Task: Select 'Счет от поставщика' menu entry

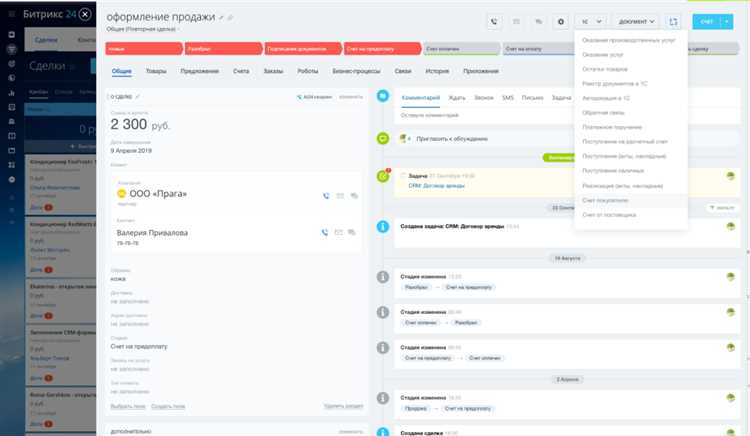Action: 609,215
